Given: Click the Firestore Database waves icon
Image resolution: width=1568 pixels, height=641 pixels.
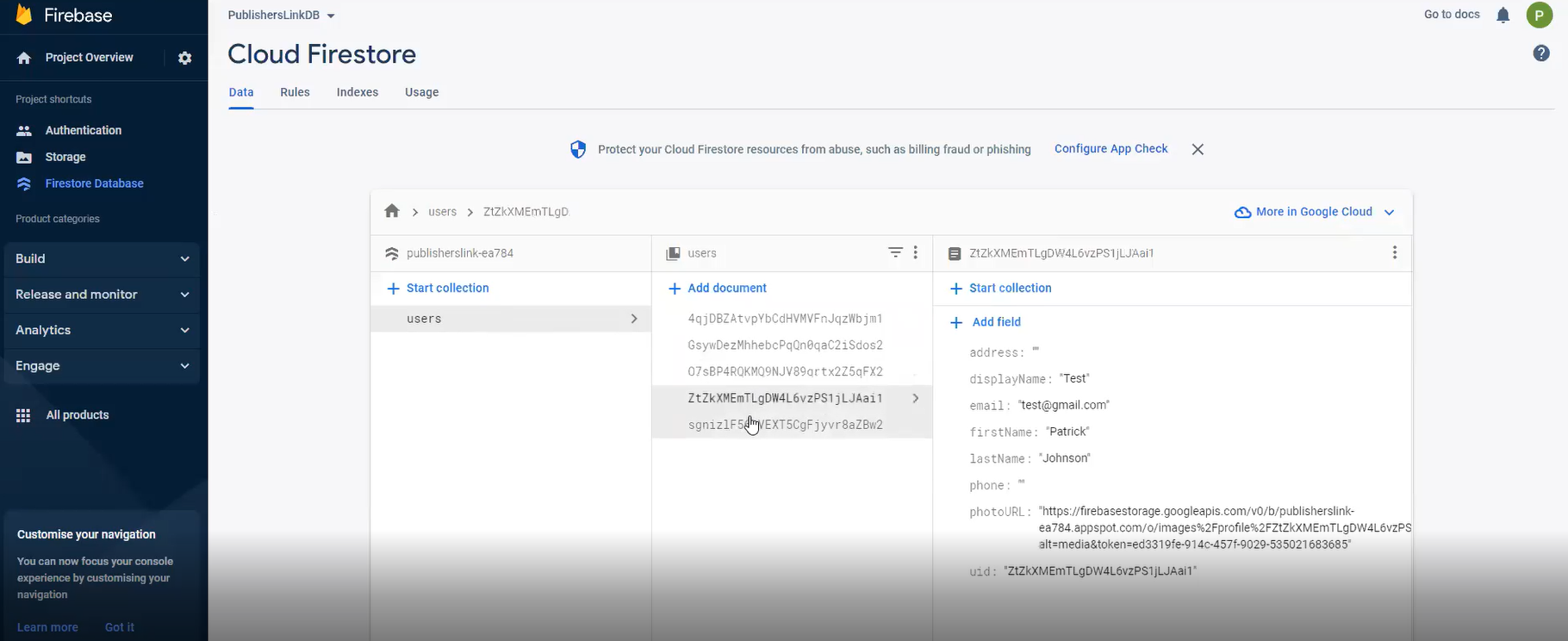Looking at the screenshot, I should 24,184.
